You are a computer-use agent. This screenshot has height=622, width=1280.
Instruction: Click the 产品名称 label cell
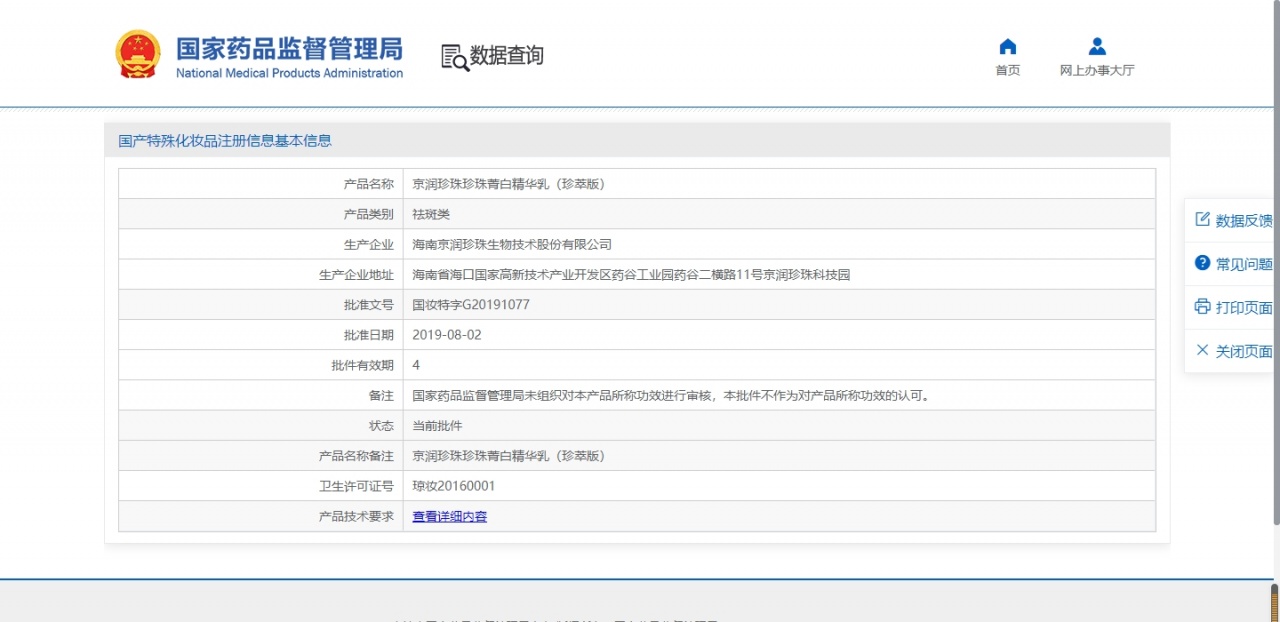point(261,184)
